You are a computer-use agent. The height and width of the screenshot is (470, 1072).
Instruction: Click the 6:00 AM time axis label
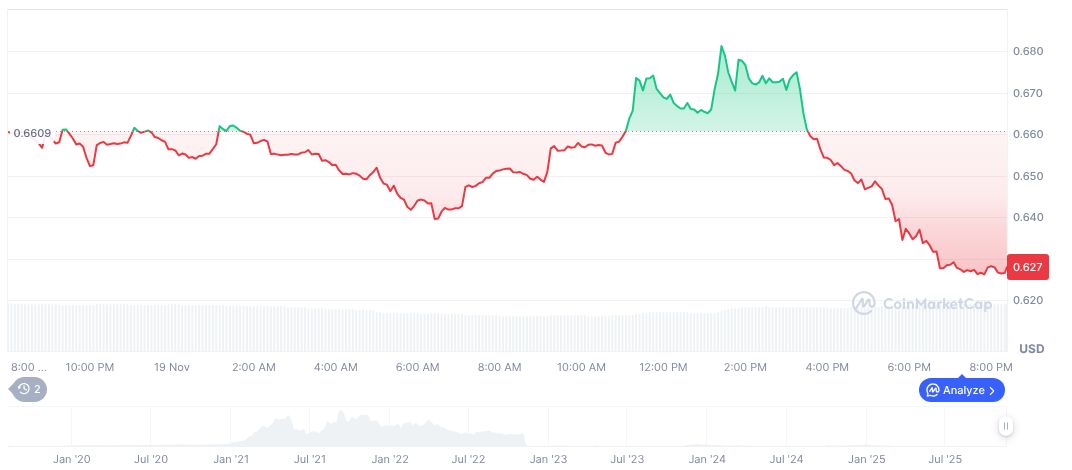click(417, 367)
